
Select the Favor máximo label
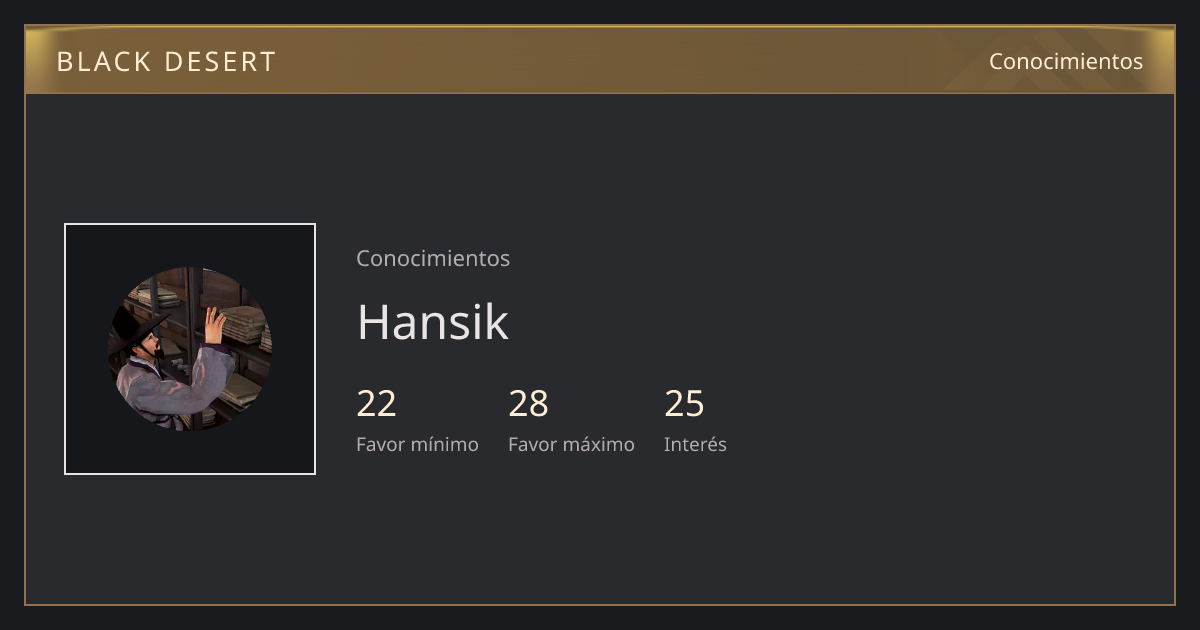click(571, 444)
